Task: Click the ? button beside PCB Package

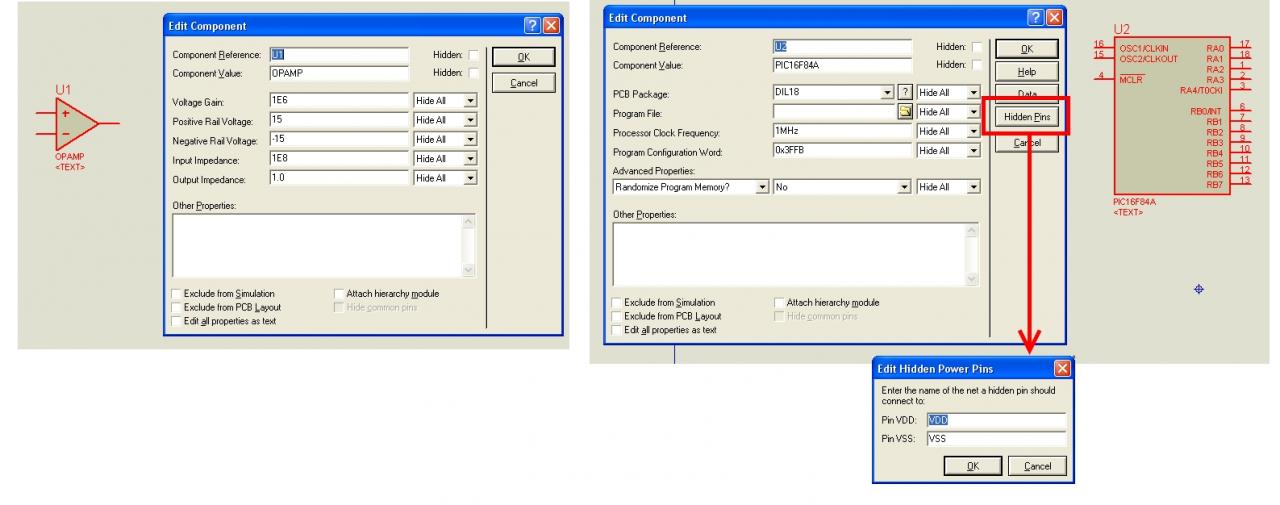Action: coord(906,93)
